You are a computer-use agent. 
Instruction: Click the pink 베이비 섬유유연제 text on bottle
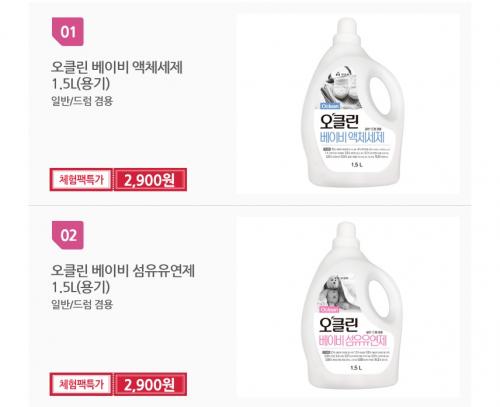[353, 341]
